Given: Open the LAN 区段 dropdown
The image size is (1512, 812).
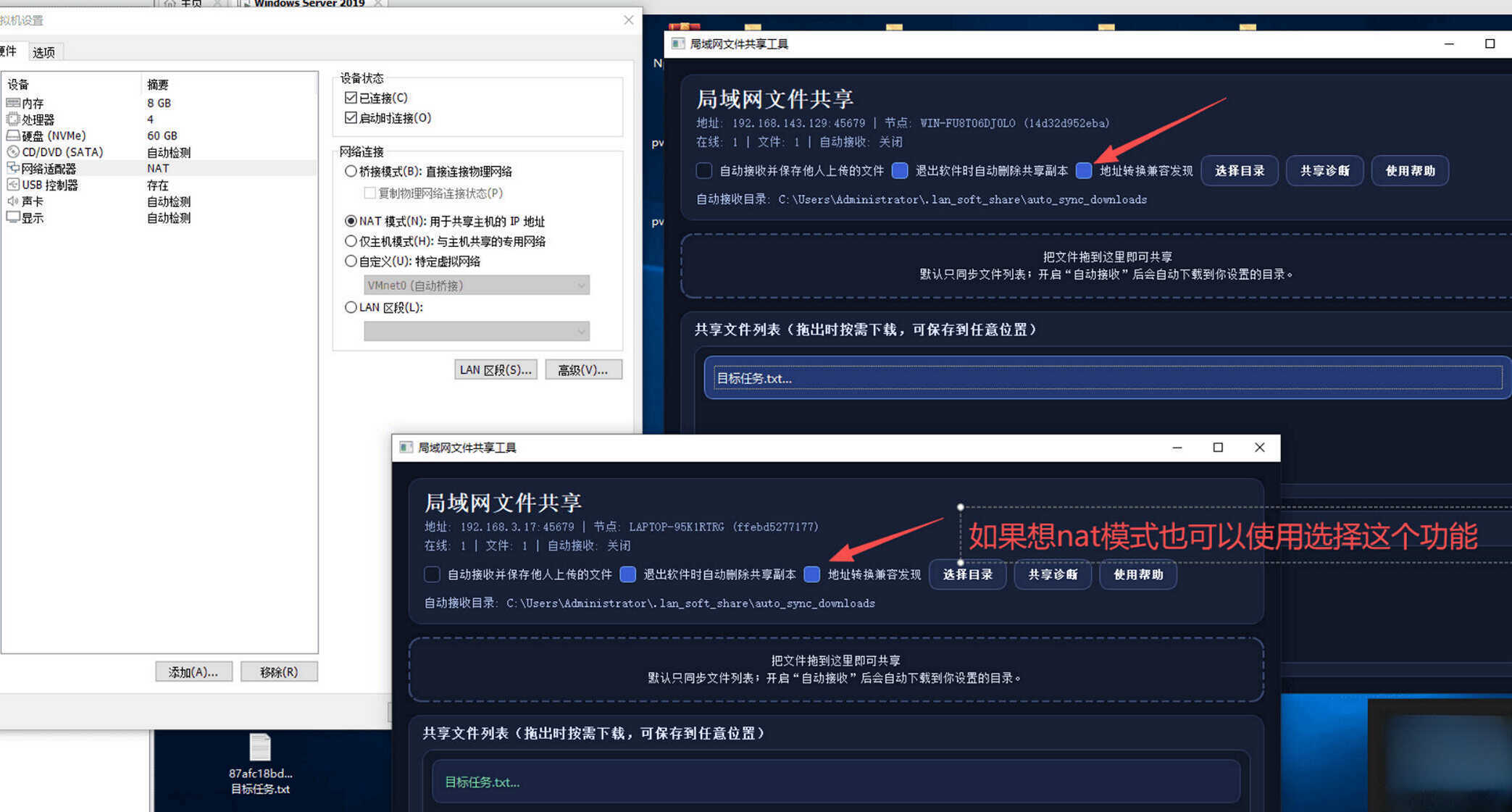Looking at the screenshot, I should [476, 331].
